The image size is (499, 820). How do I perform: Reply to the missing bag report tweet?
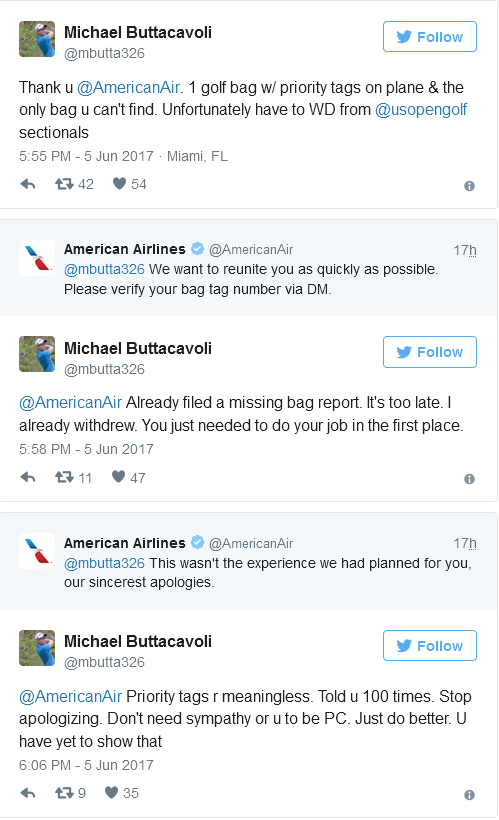coord(28,477)
